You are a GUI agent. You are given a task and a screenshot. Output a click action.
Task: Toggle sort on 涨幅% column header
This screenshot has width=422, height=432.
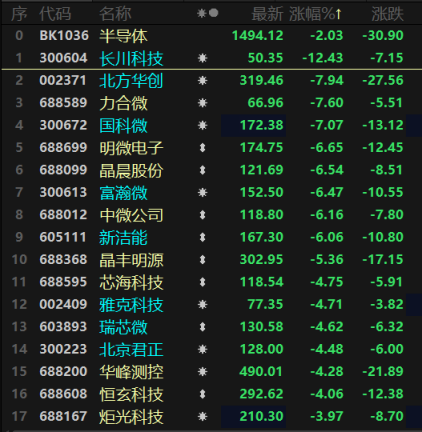pyautogui.click(x=316, y=14)
